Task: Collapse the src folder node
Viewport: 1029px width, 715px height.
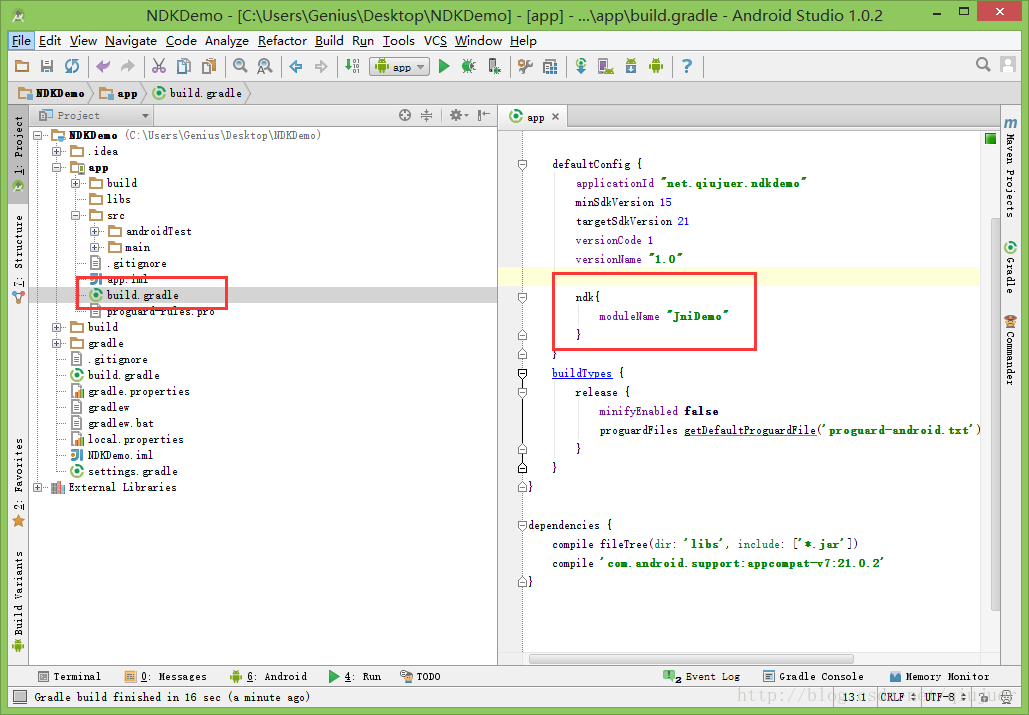Action: coord(75,215)
